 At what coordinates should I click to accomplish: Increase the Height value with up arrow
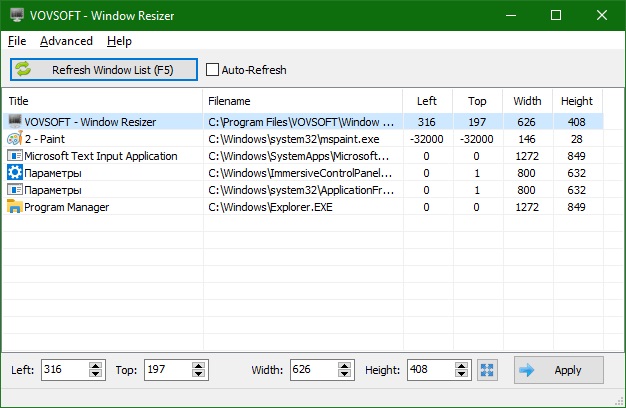point(461,366)
